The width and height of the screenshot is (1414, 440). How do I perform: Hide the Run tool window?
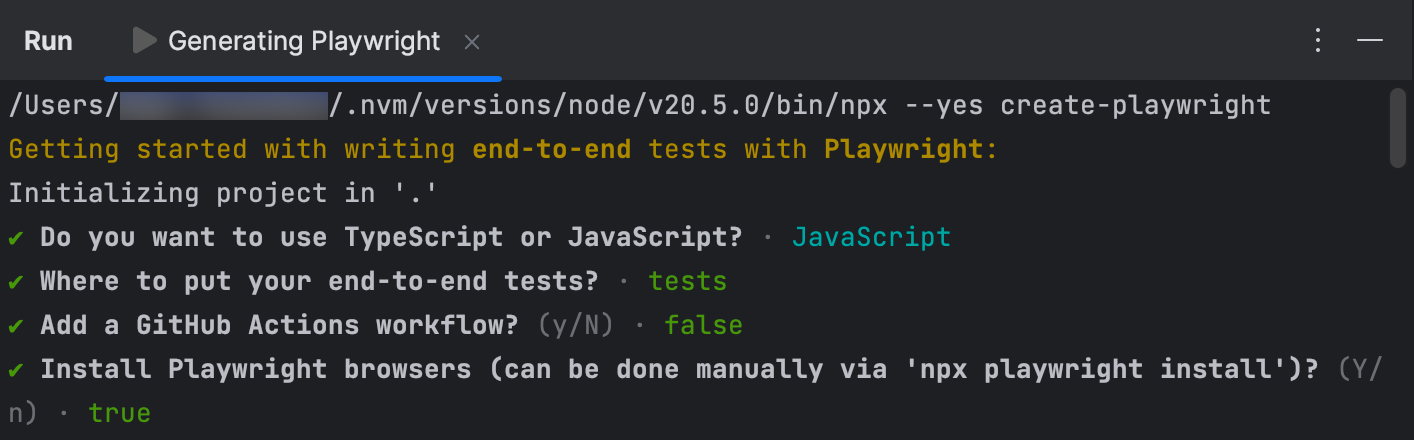click(x=1369, y=41)
